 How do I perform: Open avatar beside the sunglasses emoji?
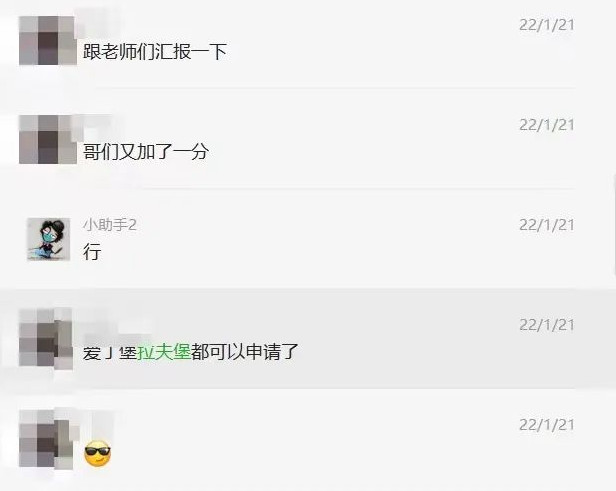(46, 439)
